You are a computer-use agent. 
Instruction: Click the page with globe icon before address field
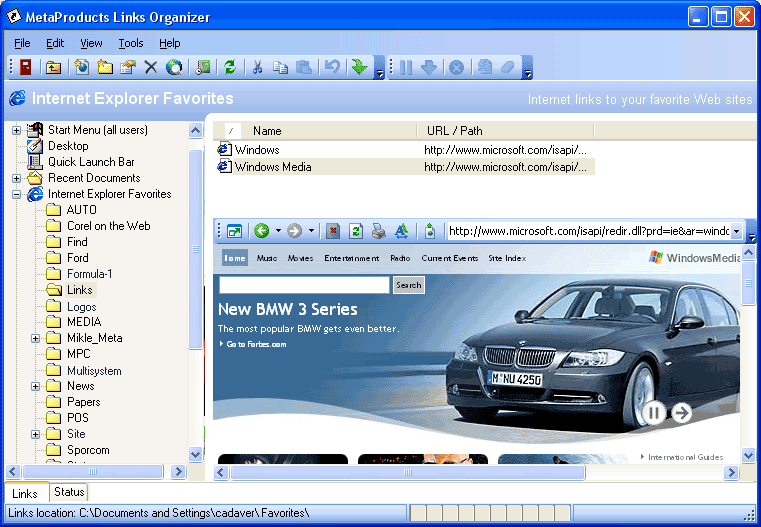click(x=430, y=231)
